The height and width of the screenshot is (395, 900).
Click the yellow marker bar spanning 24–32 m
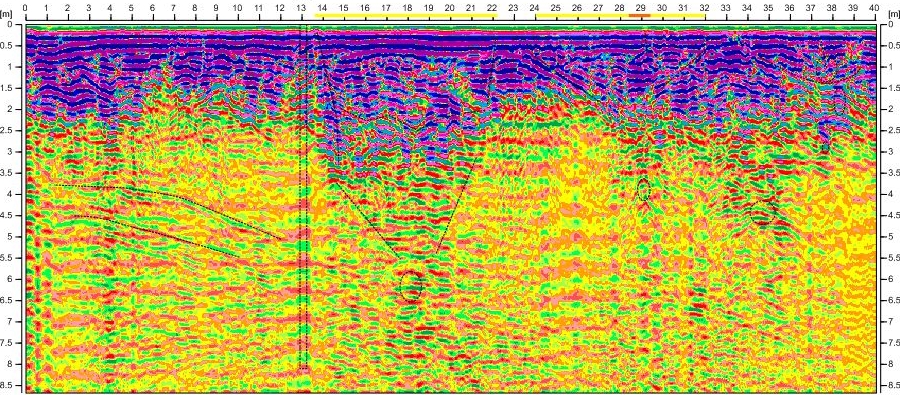click(620, 16)
